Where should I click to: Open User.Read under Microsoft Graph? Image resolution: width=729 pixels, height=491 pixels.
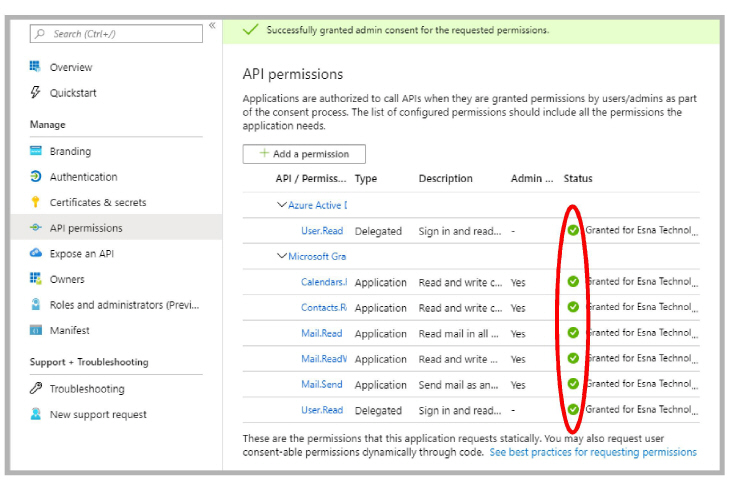click(322, 410)
